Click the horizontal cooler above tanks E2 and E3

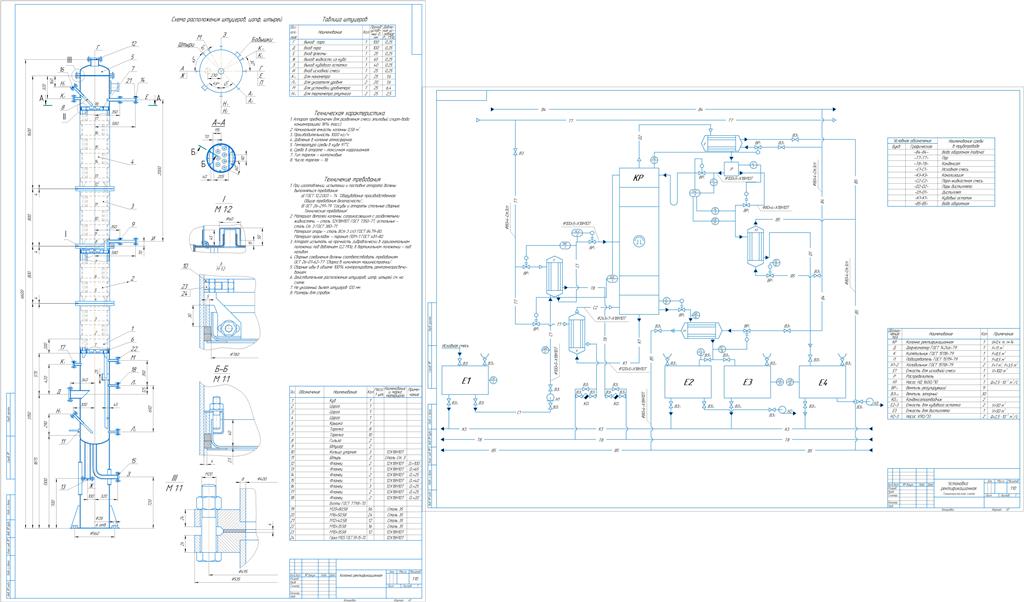(x=701, y=330)
